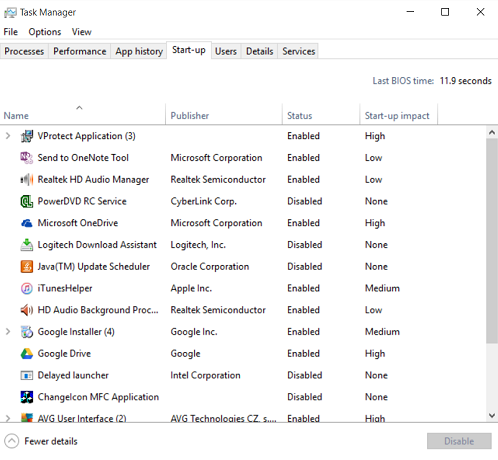Select the Realtek HD Audio Manager name
The width and height of the screenshot is (498, 460).
click(93, 180)
